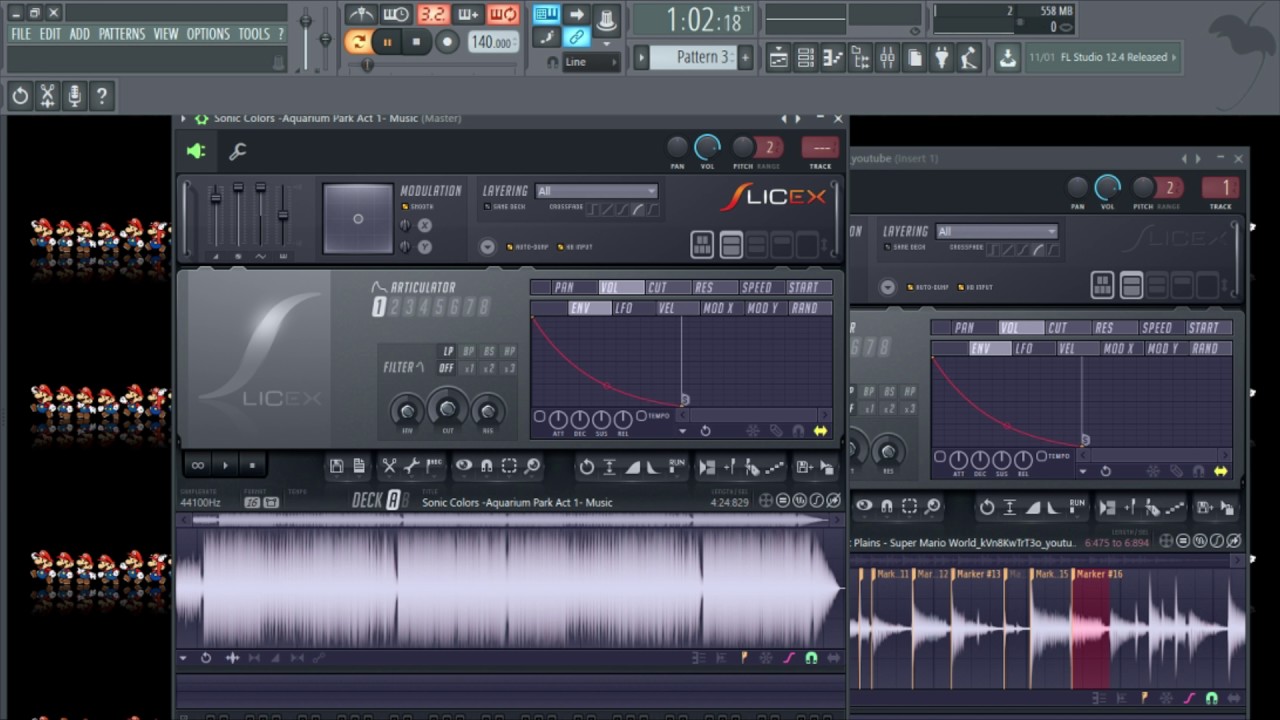Click the undo history icon in toolbar

coord(20,96)
